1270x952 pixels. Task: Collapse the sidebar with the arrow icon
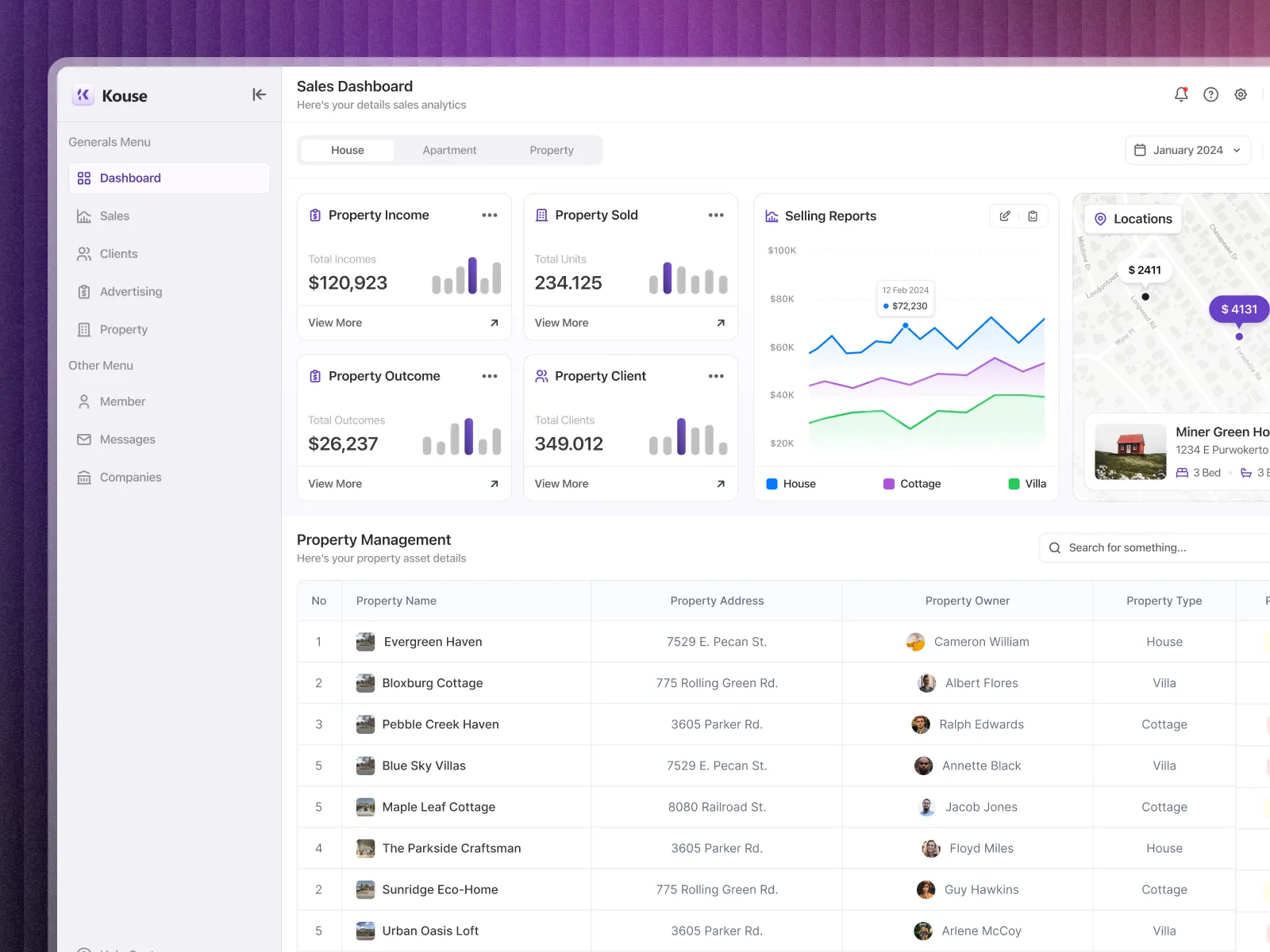[259, 95]
